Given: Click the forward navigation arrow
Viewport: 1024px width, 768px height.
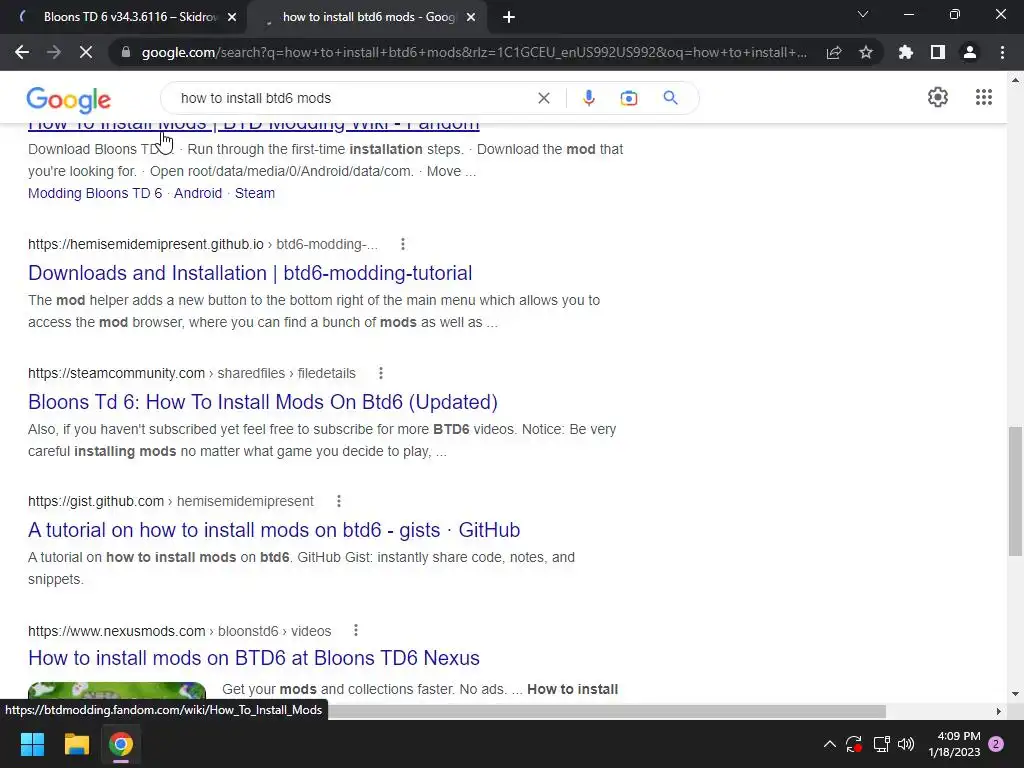Looking at the screenshot, I should (54, 52).
